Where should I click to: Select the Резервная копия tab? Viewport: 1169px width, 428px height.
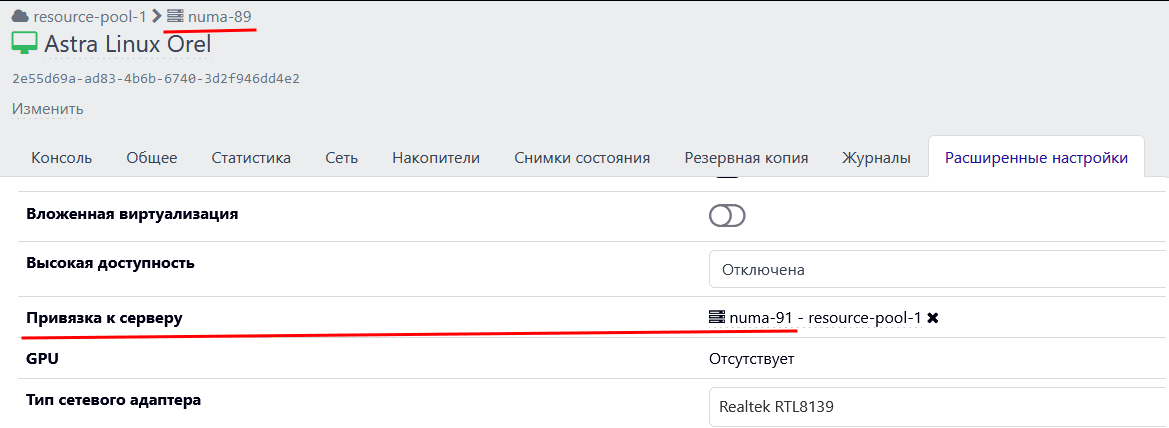(746, 158)
